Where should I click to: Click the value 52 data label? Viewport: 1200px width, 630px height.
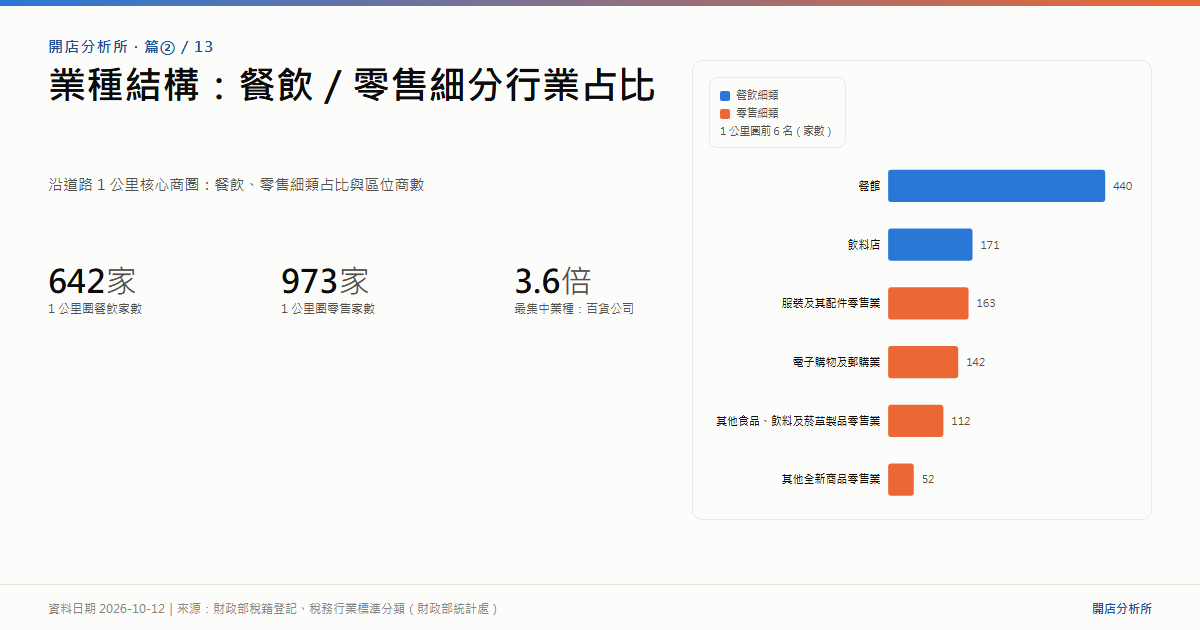(x=928, y=479)
